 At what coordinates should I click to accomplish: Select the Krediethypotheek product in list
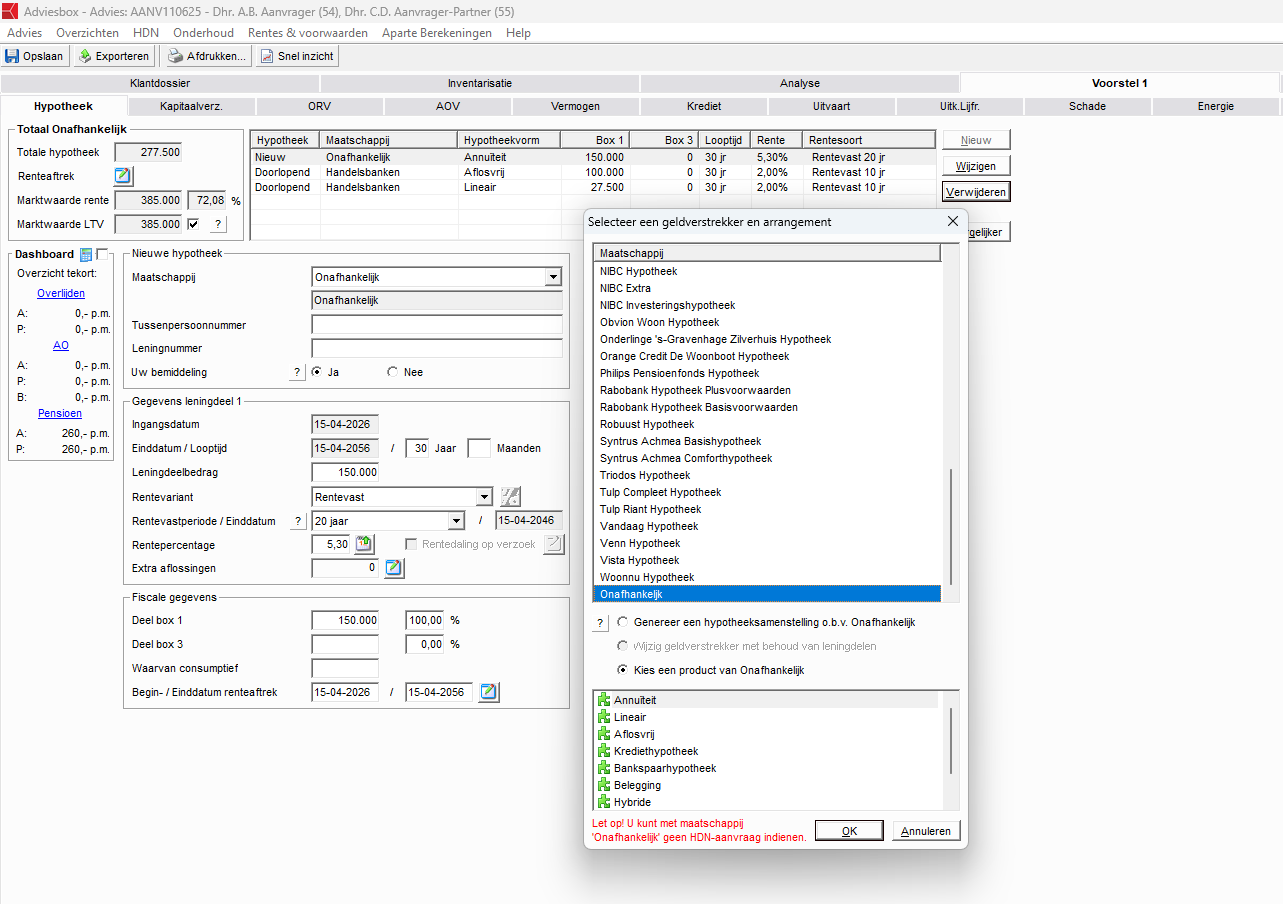tap(655, 751)
